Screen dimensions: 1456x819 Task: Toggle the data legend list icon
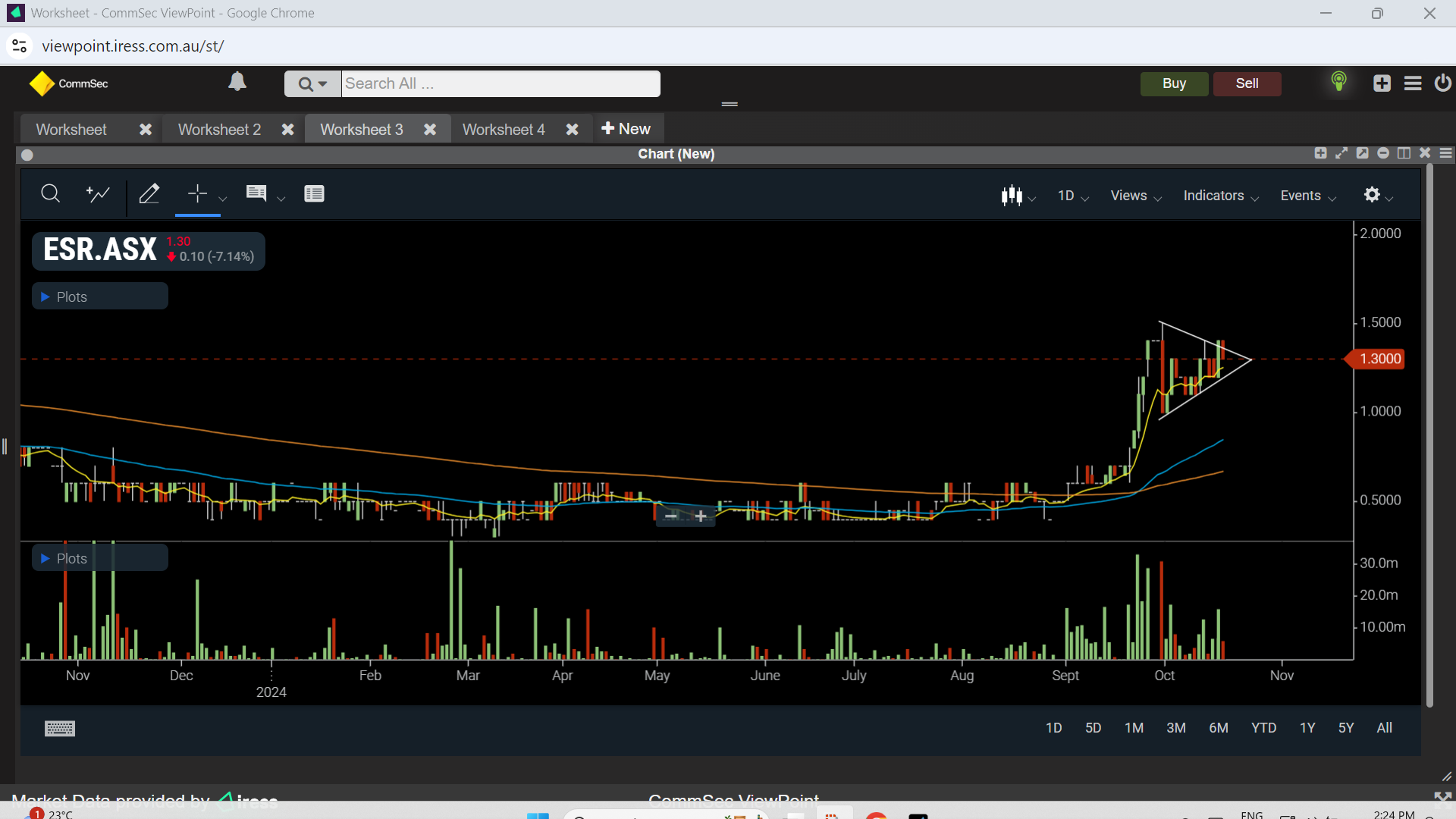pos(314,193)
